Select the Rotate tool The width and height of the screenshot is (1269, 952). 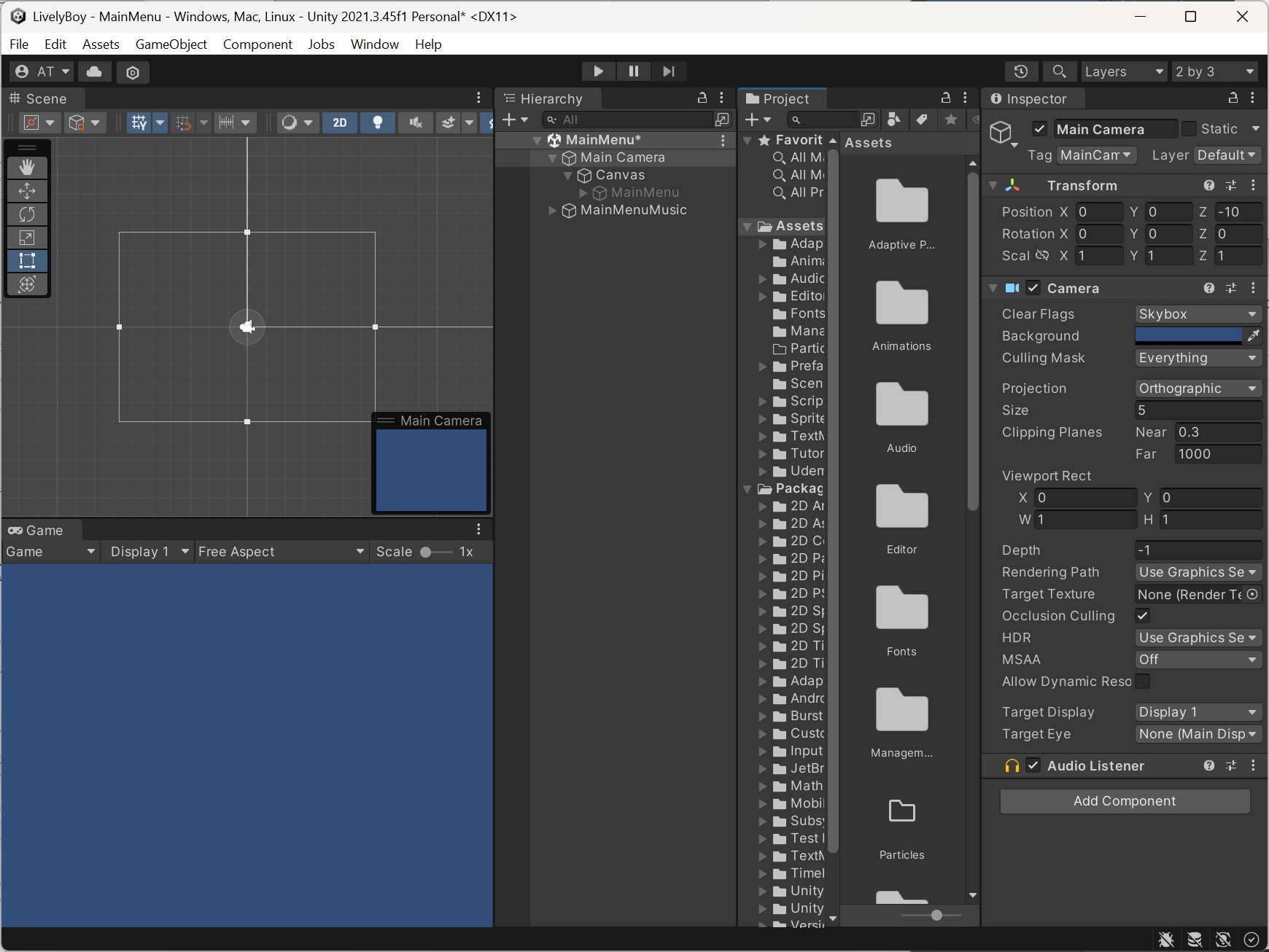click(27, 214)
